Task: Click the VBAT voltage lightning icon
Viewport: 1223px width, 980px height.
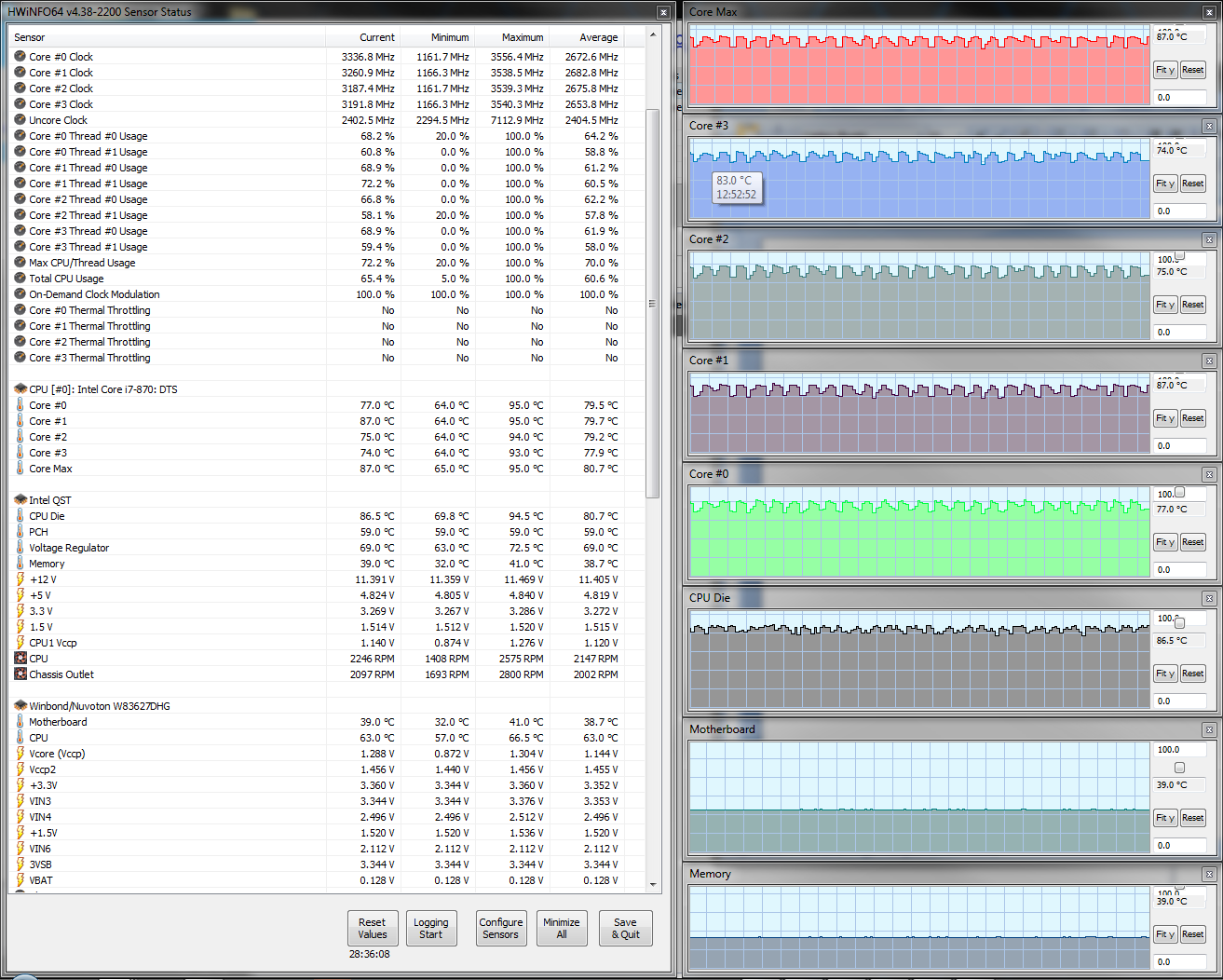Action: click(x=20, y=880)
